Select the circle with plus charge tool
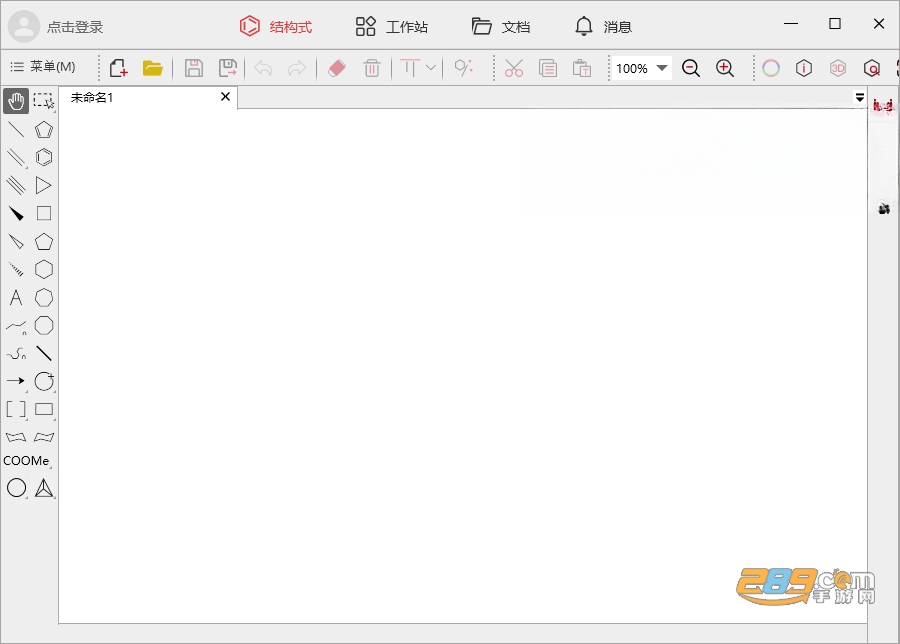900x644 pixels. click(x=44, y=381)
